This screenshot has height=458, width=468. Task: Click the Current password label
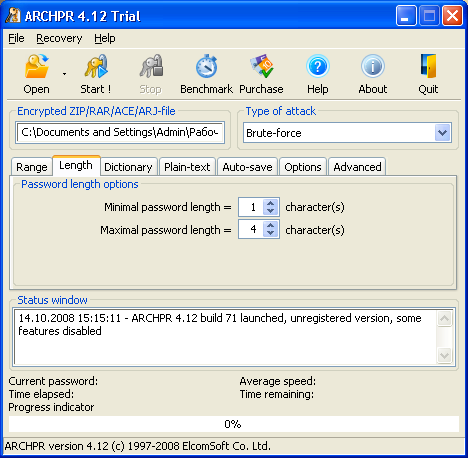(53, 381)
